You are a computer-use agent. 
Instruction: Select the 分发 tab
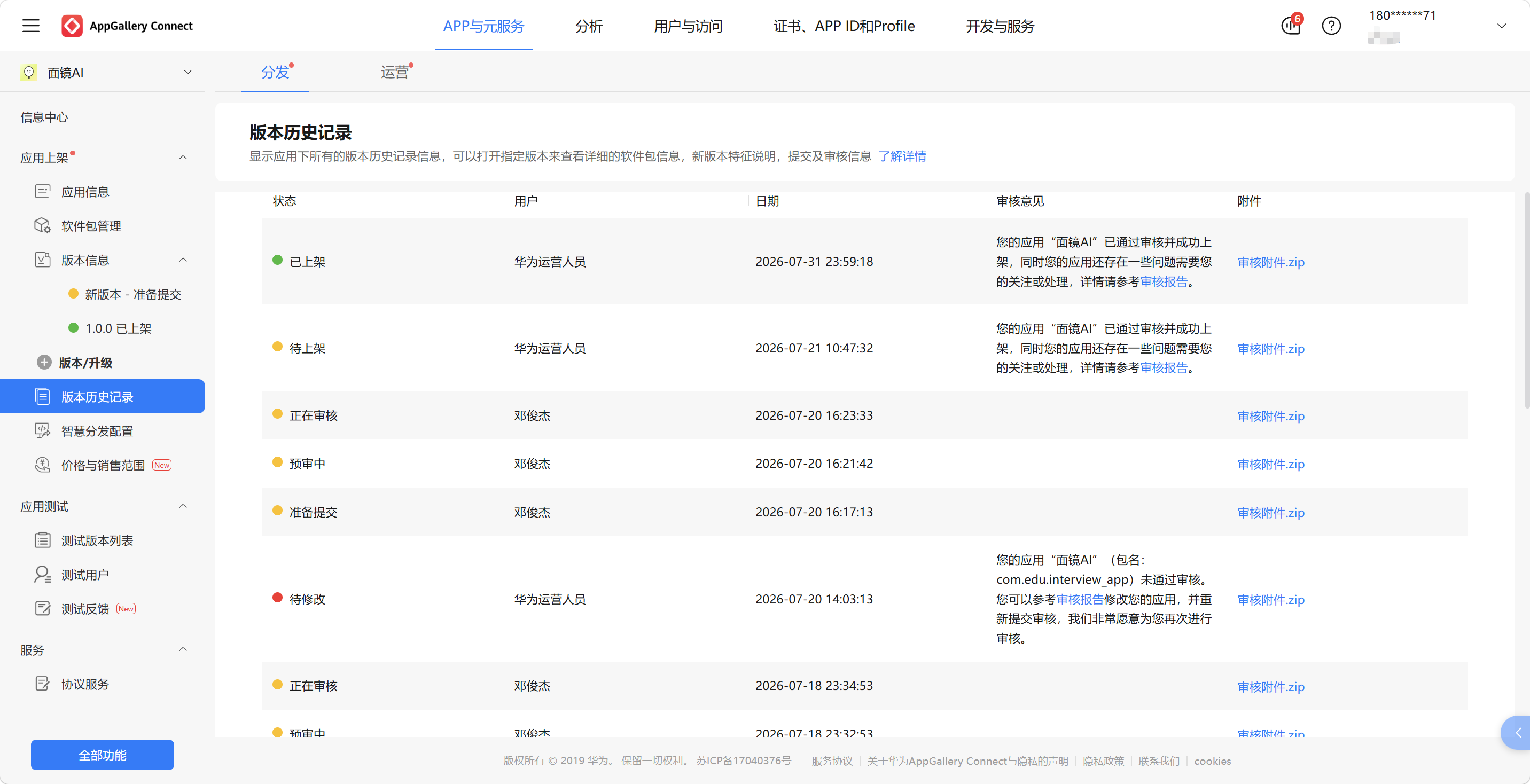(275, 73)
